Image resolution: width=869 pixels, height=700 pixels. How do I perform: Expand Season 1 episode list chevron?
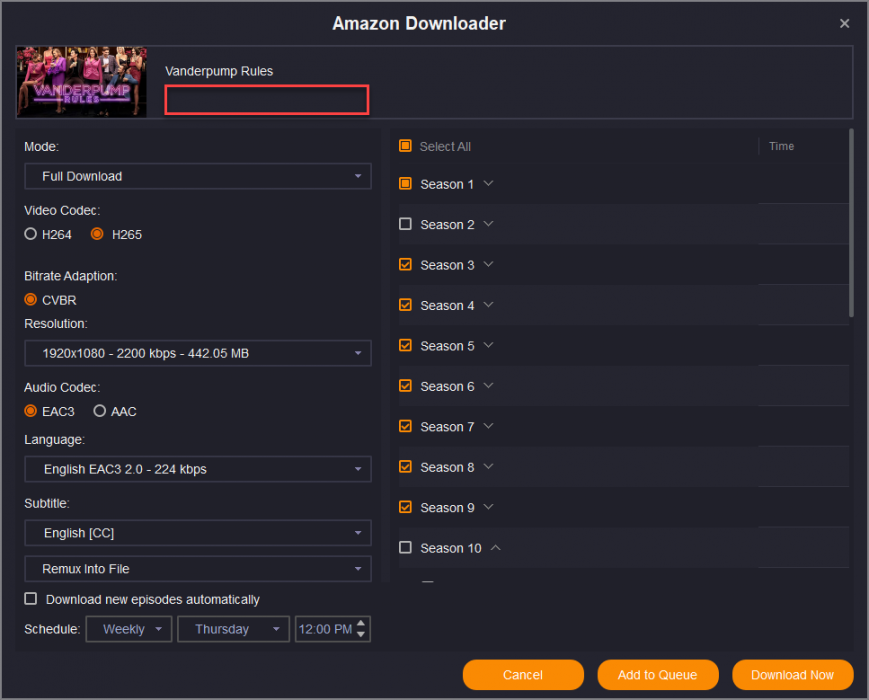[488, 183]
